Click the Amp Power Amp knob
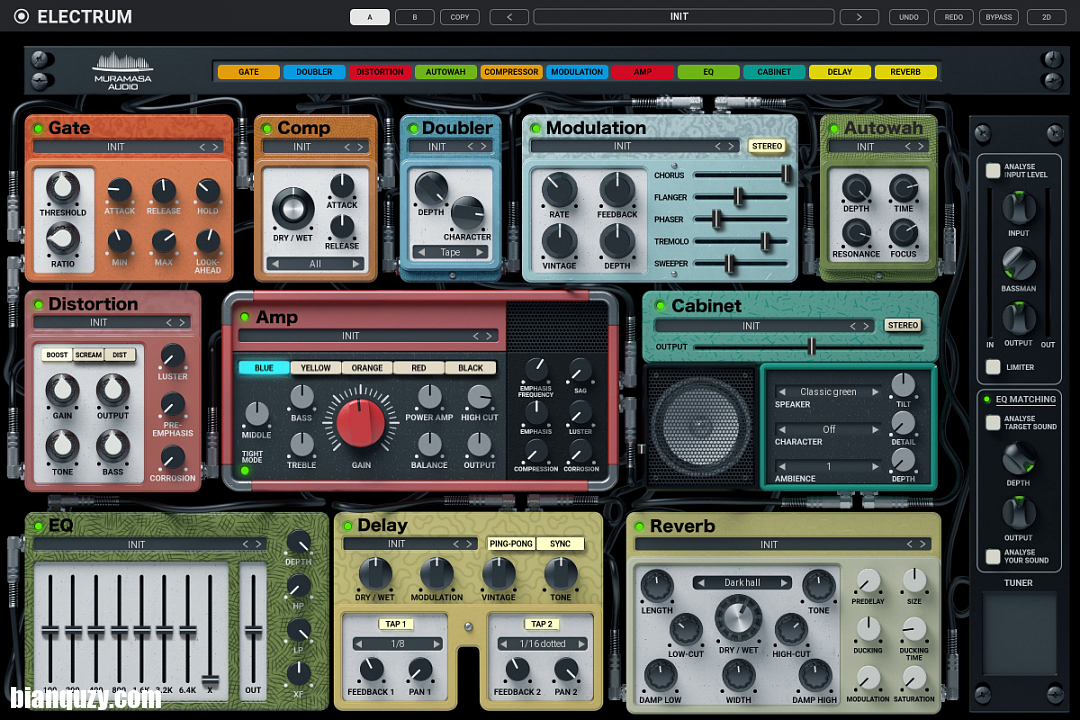 coord(429,398)
